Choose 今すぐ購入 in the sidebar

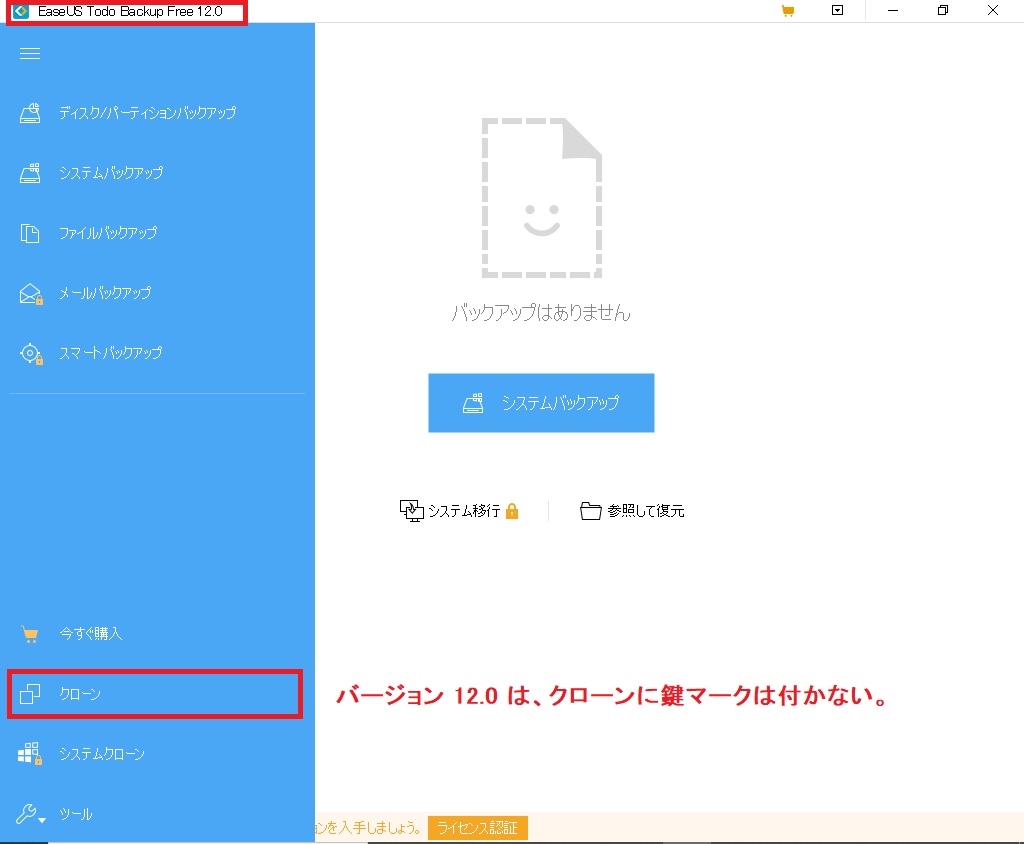click(x=91, y=634)
